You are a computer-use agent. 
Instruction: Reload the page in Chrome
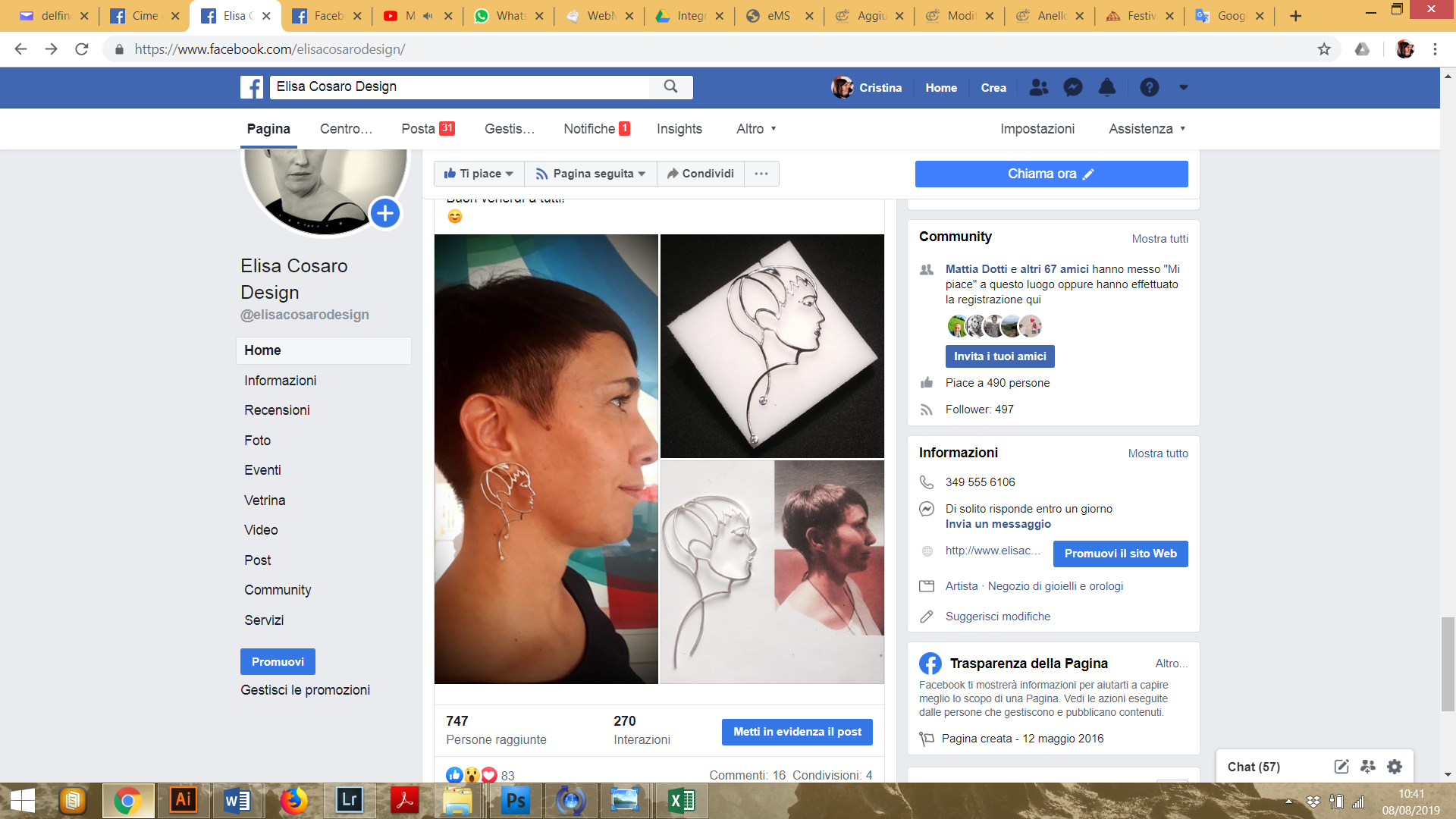(81, 49)
